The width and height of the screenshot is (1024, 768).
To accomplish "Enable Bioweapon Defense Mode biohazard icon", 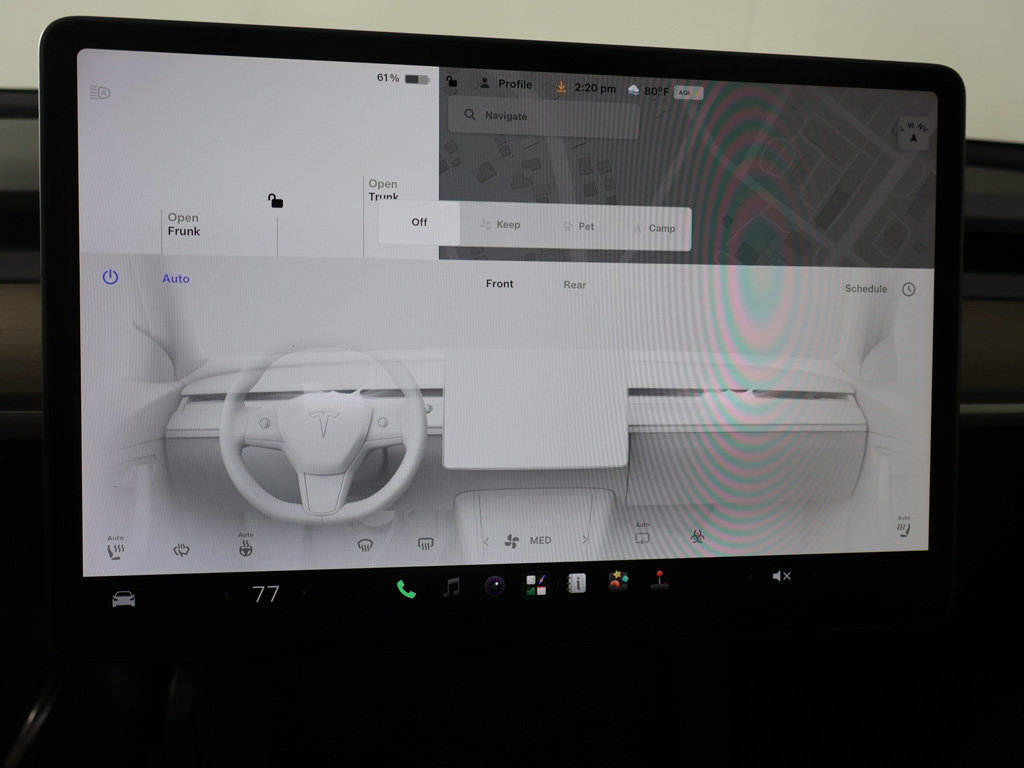I will 697,536.
